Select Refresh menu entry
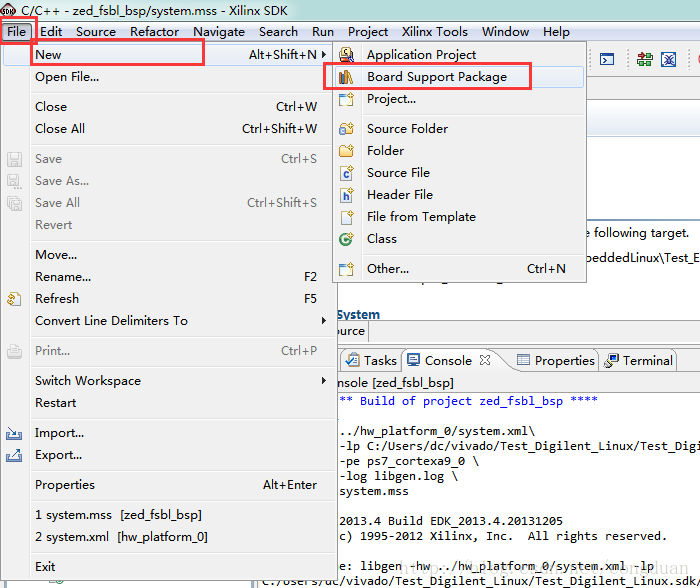 (181, 299)
